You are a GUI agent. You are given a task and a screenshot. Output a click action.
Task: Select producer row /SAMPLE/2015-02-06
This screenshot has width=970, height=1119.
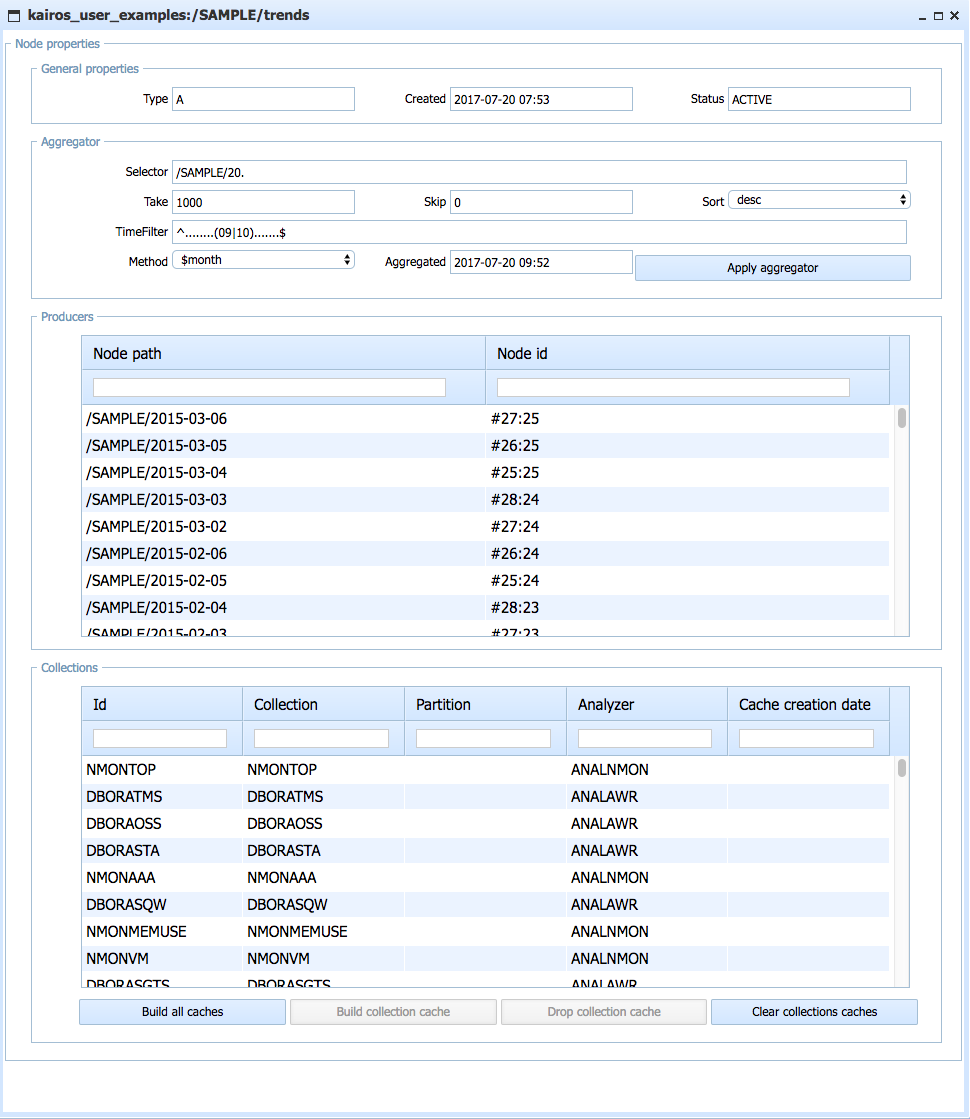(485, 554)
